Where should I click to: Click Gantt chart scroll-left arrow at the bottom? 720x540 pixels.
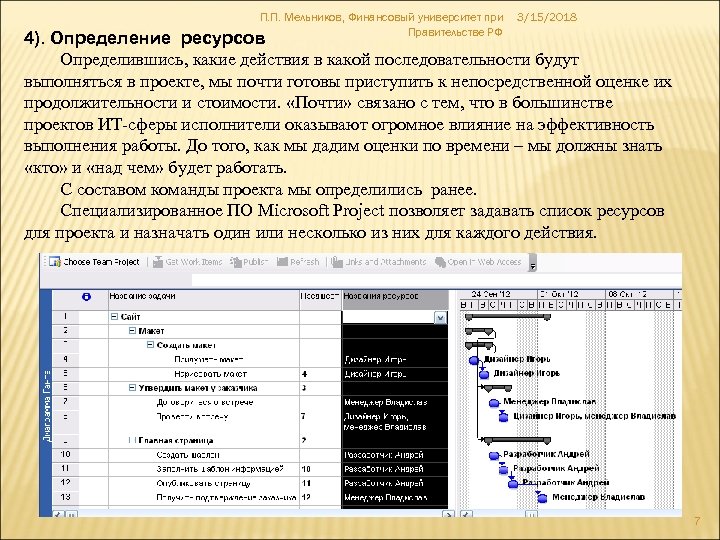point(465,514)
